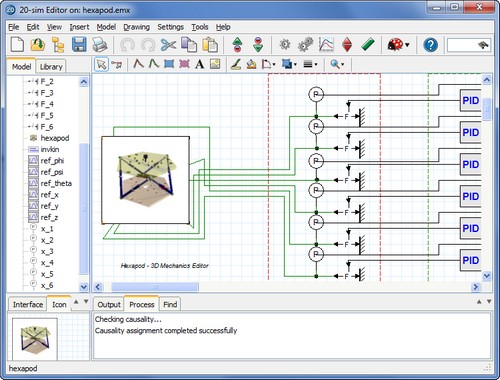Select the pink ellipse drawing tool

point(184,64)
